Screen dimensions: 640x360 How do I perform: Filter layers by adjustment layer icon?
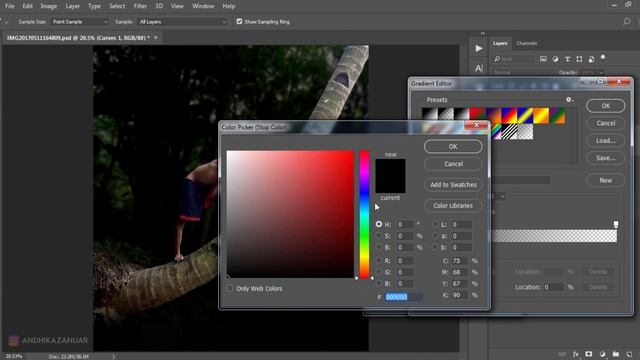tap(555, 59)
